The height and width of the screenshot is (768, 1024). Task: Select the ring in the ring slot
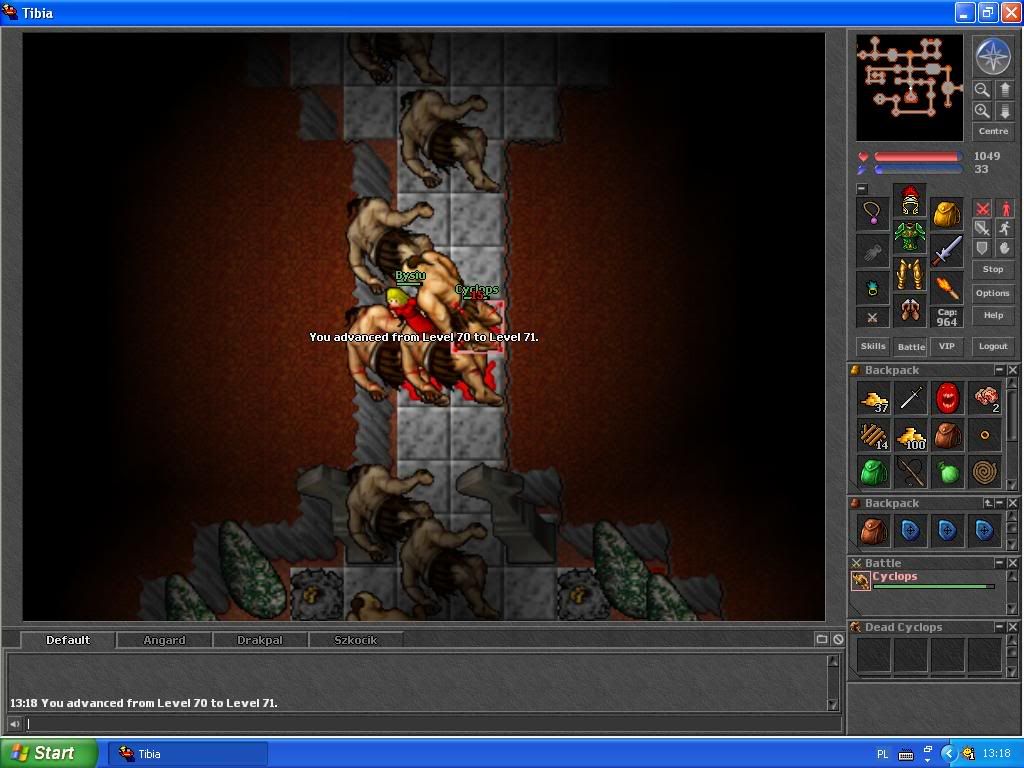pos(872,287)
